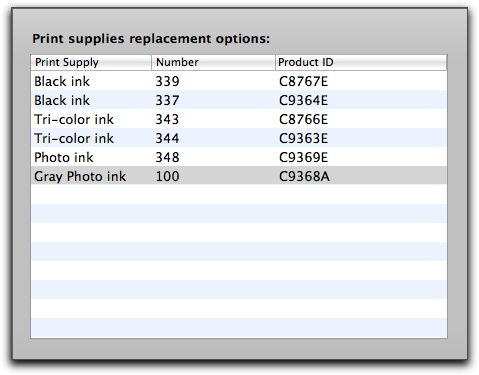479x375 pixels.
Task: Select the Black ink 337 row
Action: click(x=239, y=100)
